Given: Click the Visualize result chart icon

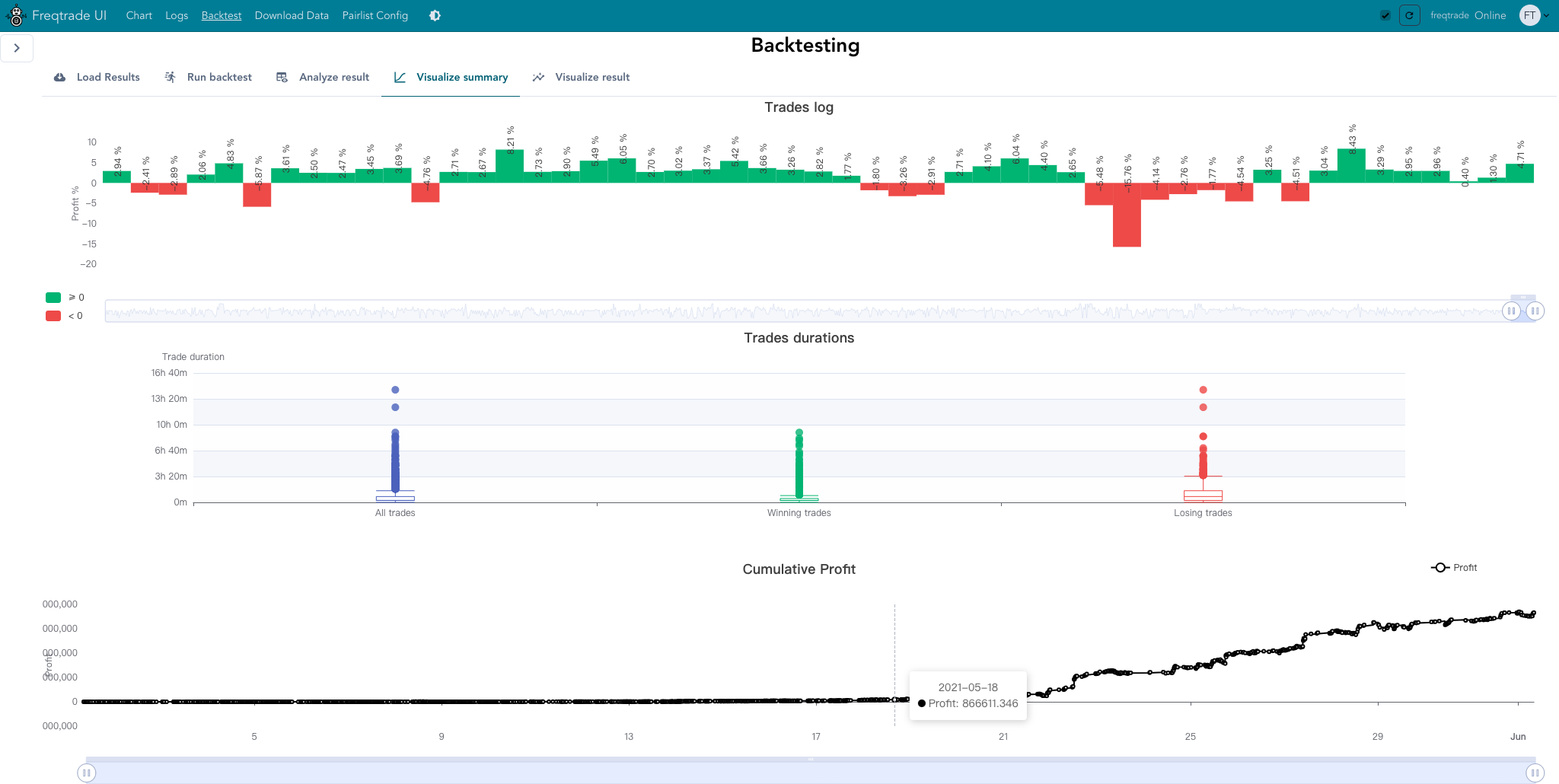Looking at the screenshot, I should (x=538, y=77).
